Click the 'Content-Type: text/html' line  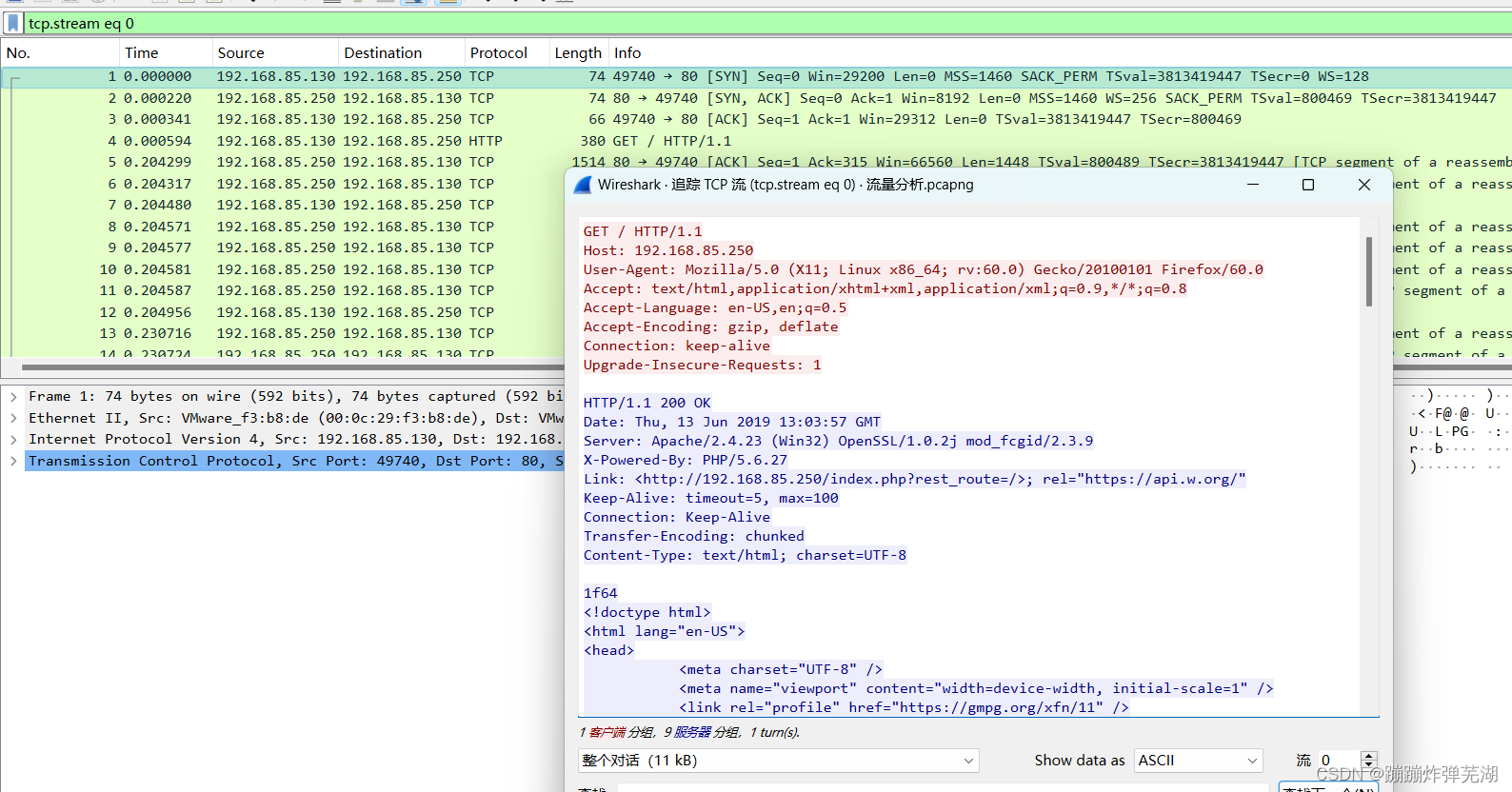tap(746, 555)
